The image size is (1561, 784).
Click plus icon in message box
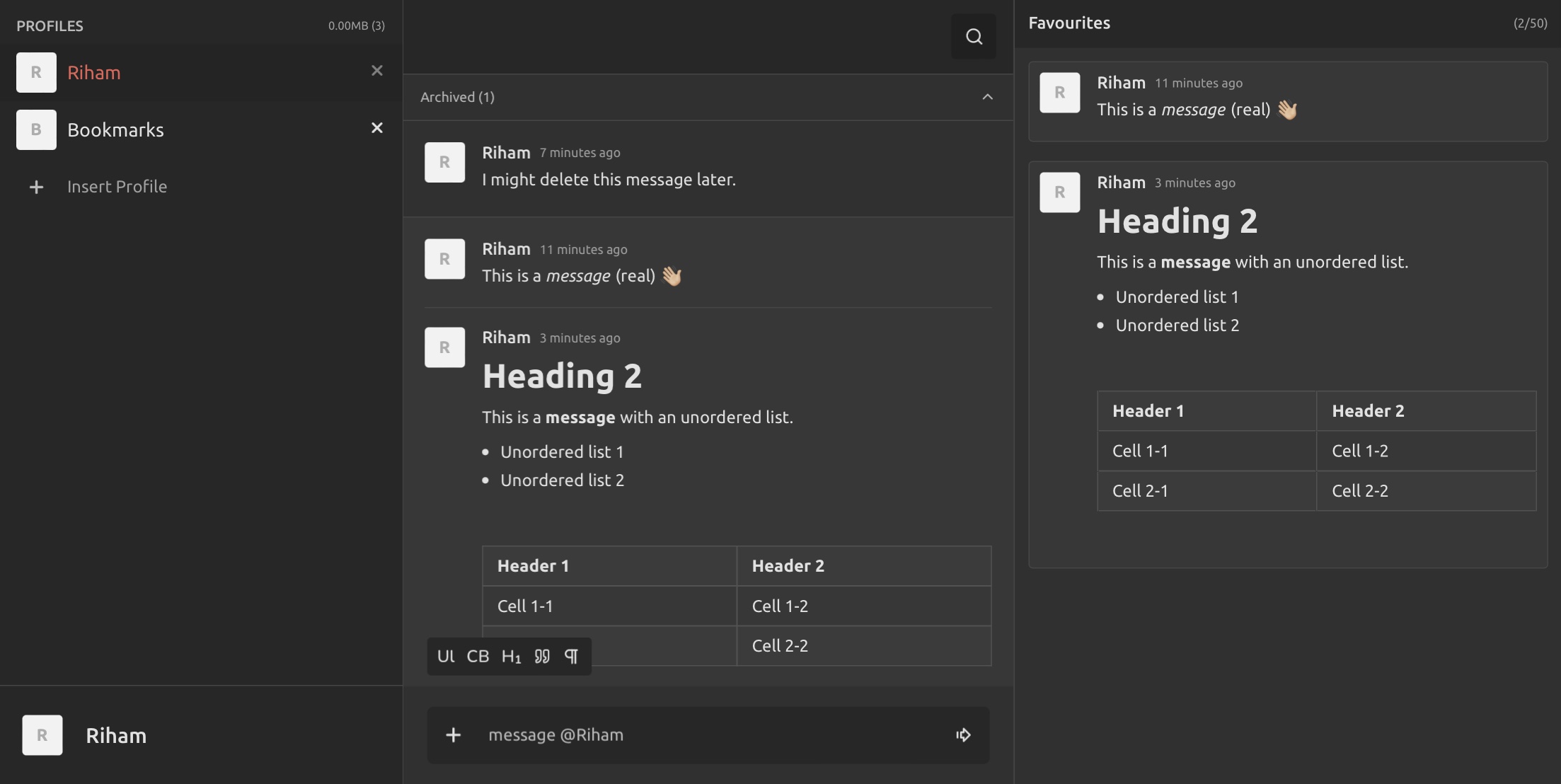pyautogui.click(x=454, y=735)
